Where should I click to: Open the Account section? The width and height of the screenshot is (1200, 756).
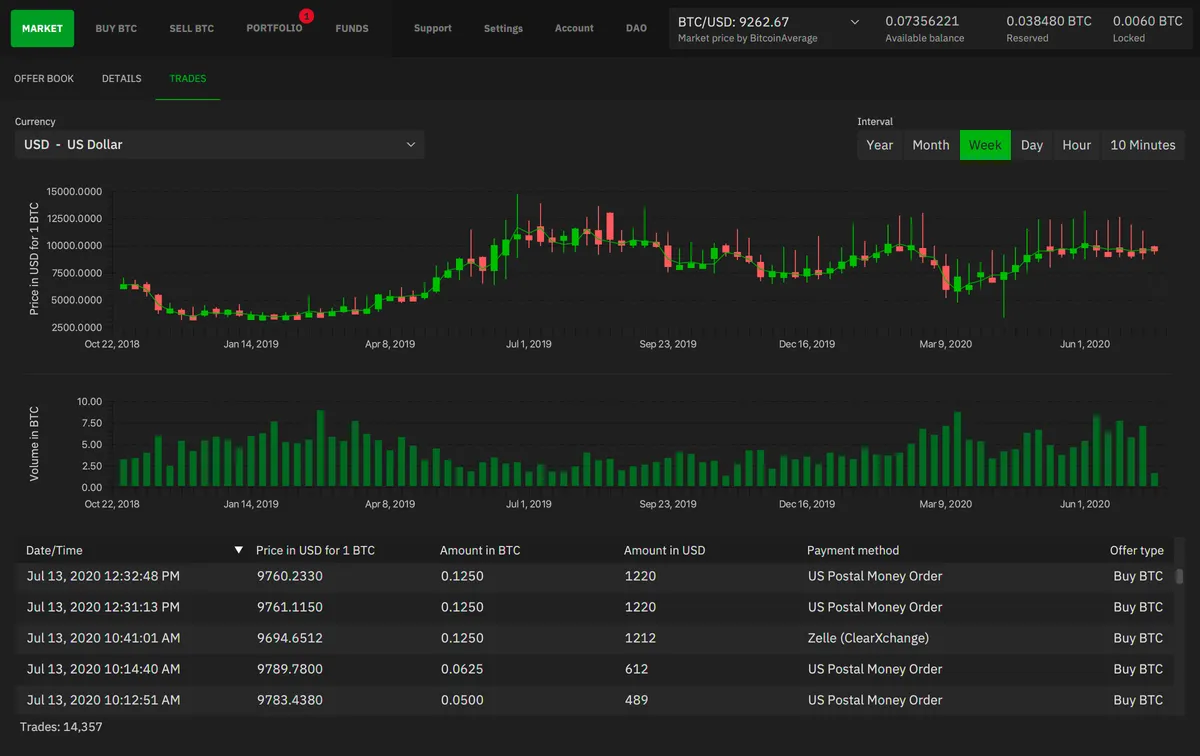[573, 28]
